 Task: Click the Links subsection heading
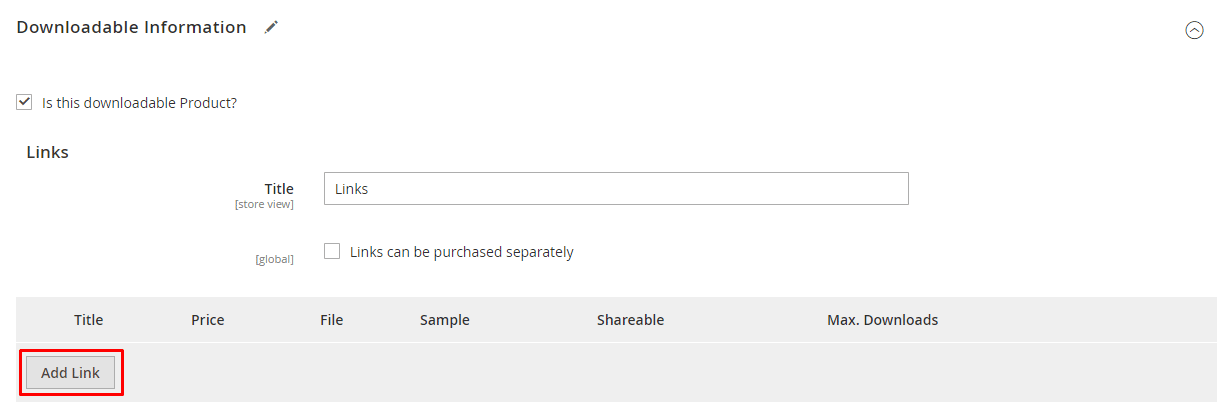pos(47,152)
